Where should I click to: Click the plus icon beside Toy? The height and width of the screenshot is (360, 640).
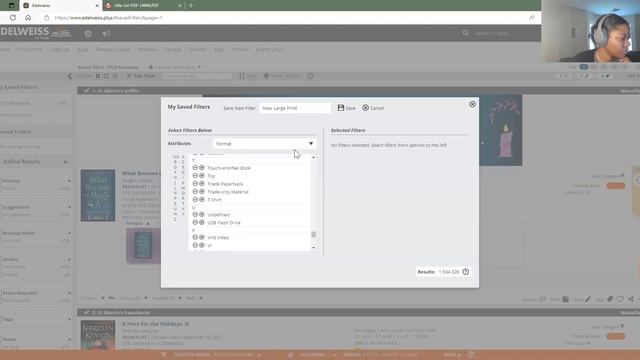[x=202, y=176]
